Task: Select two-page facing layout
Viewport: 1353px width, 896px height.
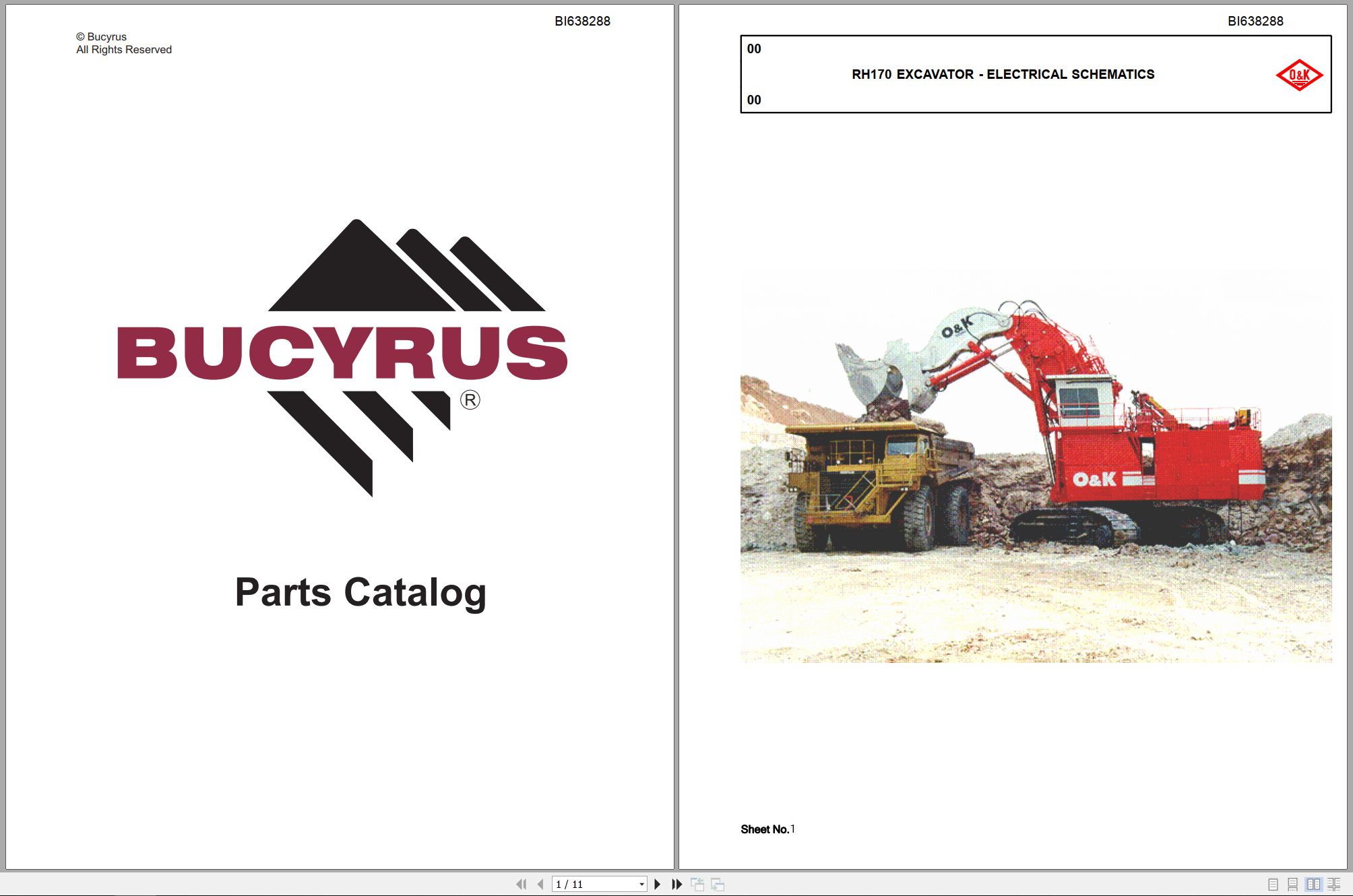Action: [x=1313, y=884]
